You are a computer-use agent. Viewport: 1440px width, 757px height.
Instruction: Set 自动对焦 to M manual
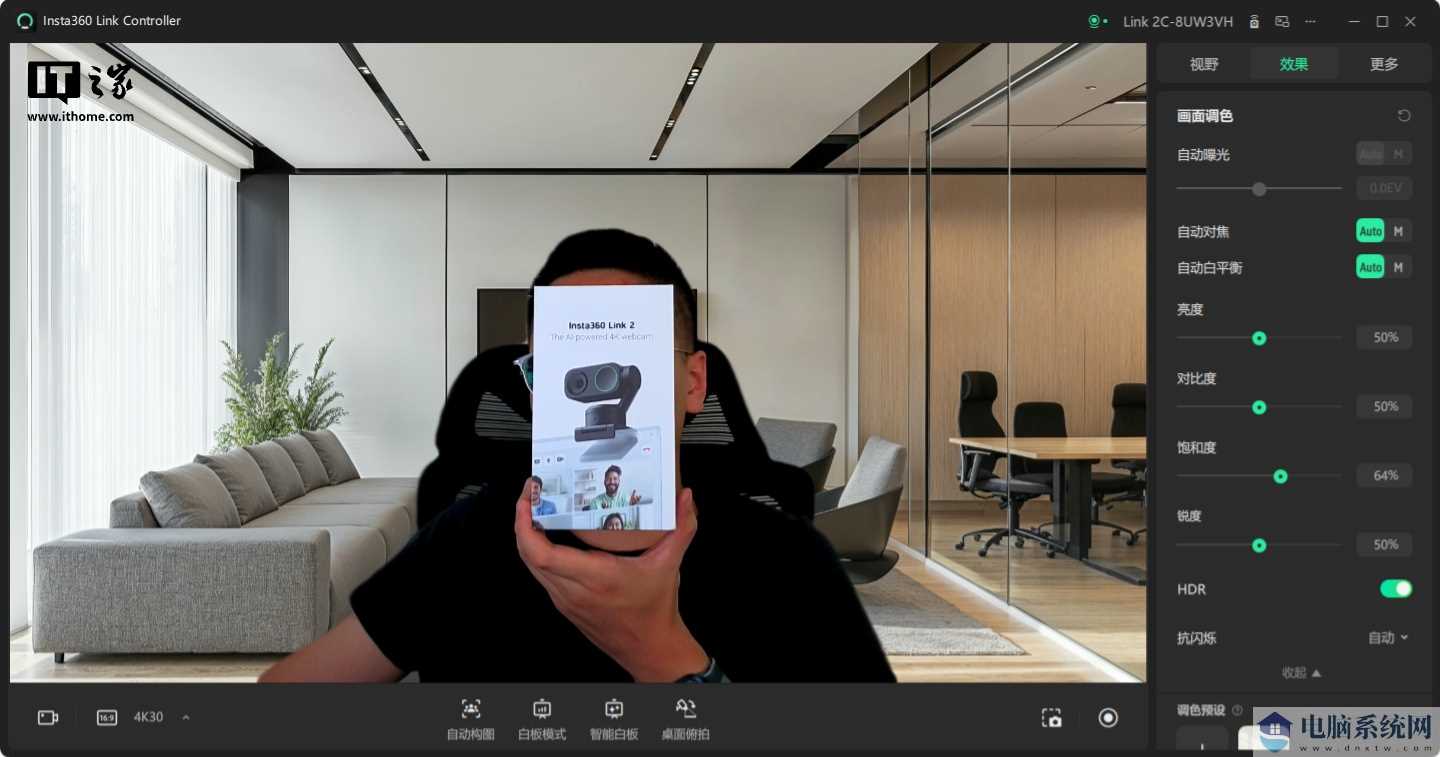(1398, 231)
